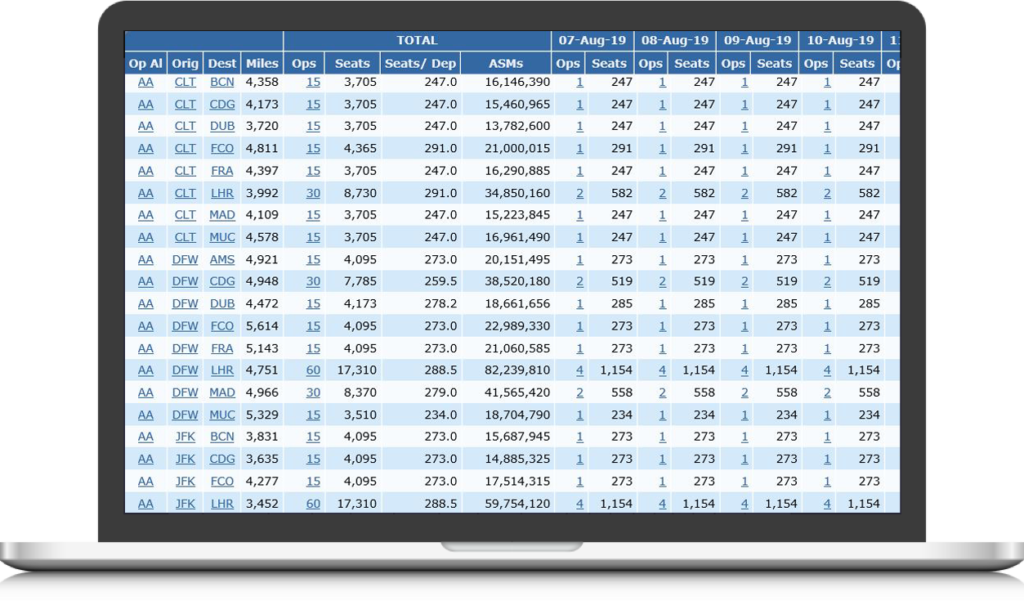Click total Ops 60 for JFK-LHR

coord(313,504)
